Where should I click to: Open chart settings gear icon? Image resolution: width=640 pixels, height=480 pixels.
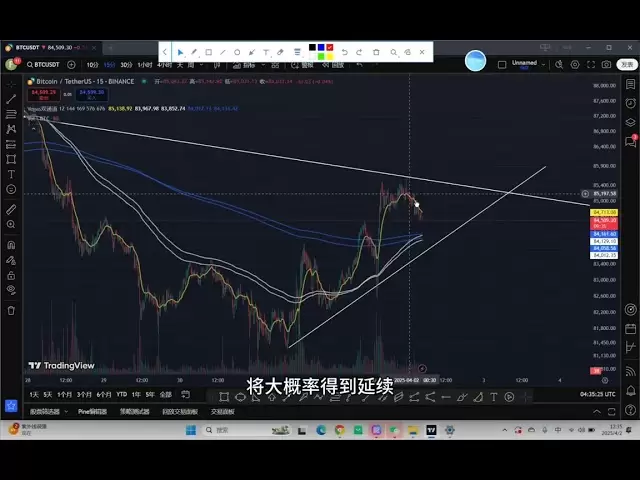[575, 64]
